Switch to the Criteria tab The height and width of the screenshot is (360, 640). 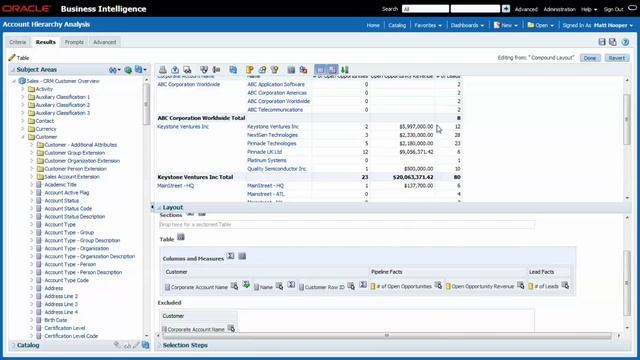[x=18, y=42]
